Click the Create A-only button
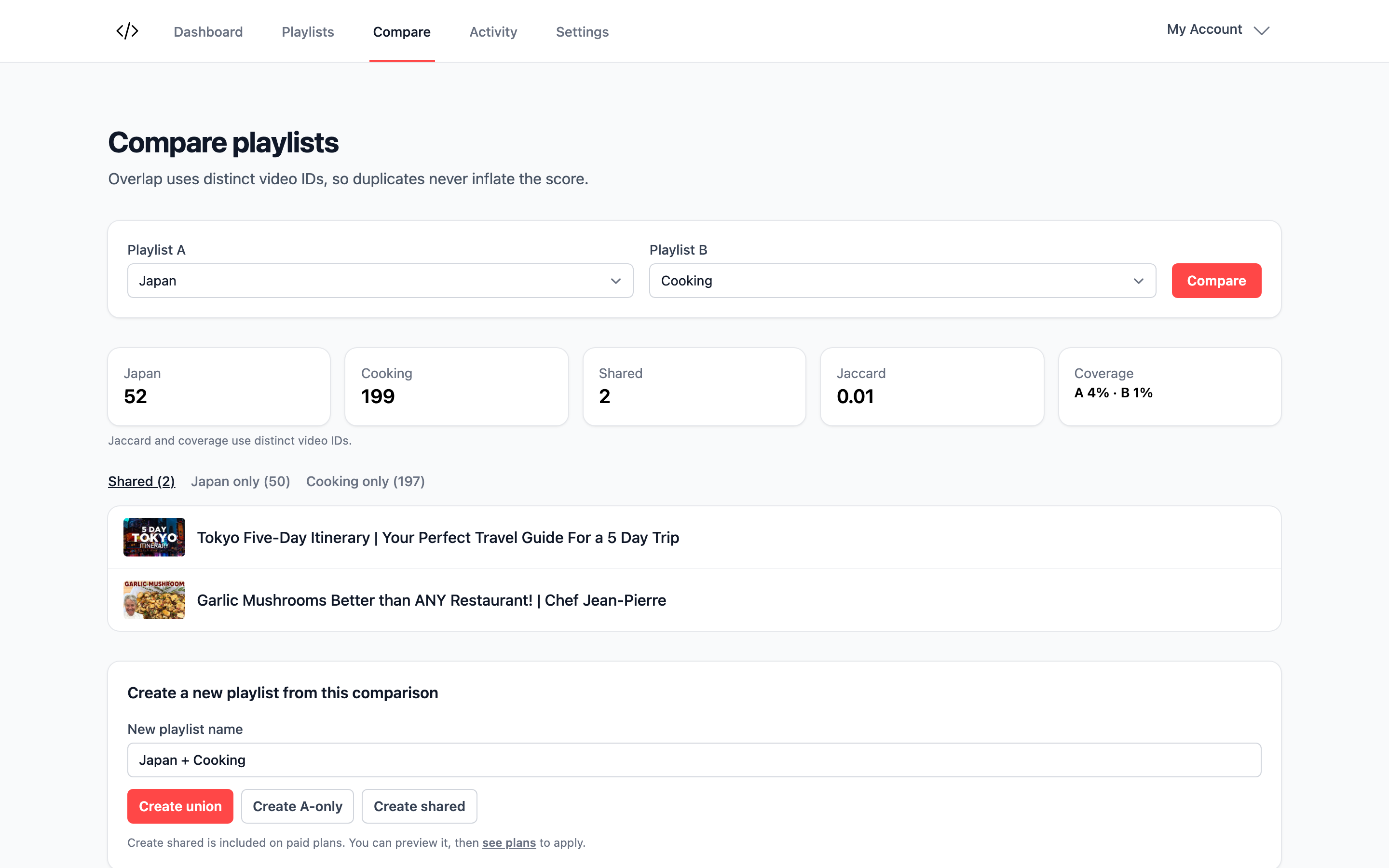Viewport: 1389px width, 868px height. tap(297, 806)
